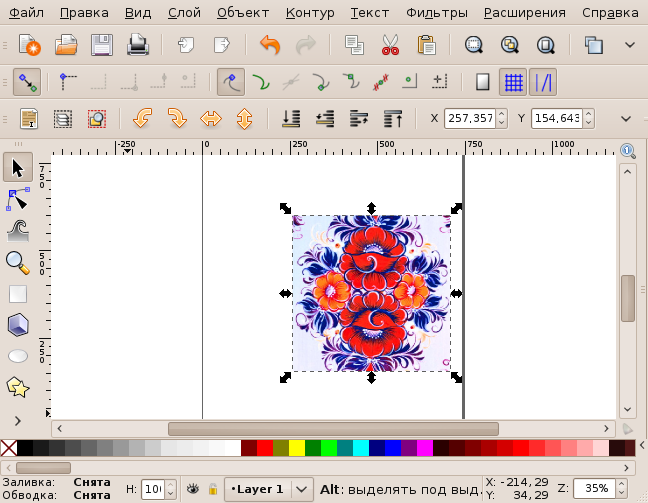Viewport: 648px width, 503px height.
Task: Select the Star polygon tool
Action: 18,387
